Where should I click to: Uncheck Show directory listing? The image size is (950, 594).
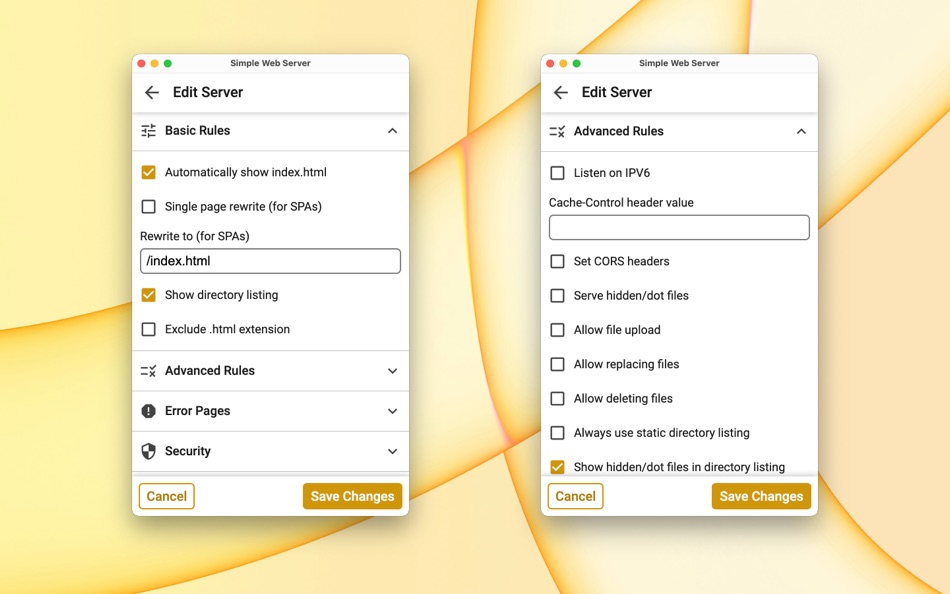(x=148, y=295)
